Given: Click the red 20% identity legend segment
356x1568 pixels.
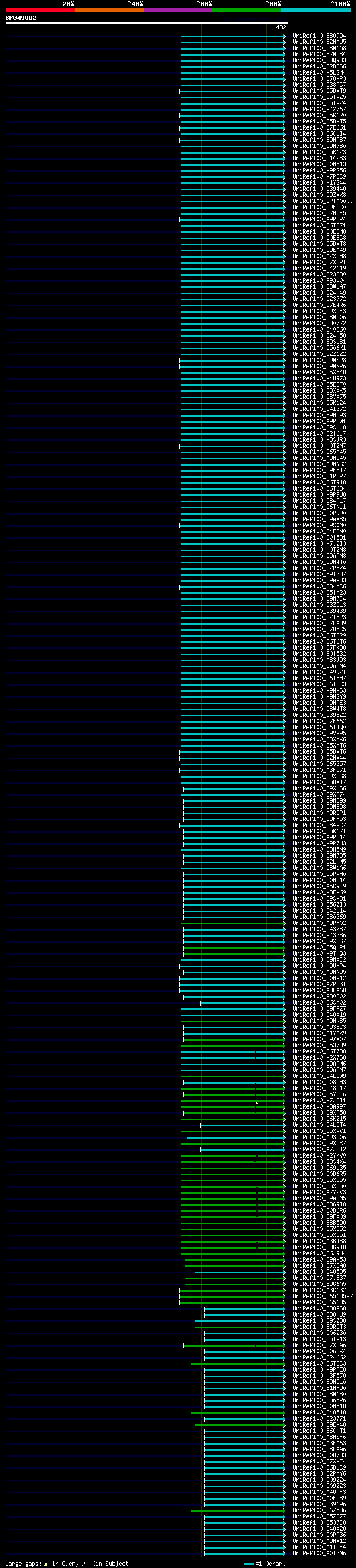Looking at the screenshot, I should (x=39, y=10).
